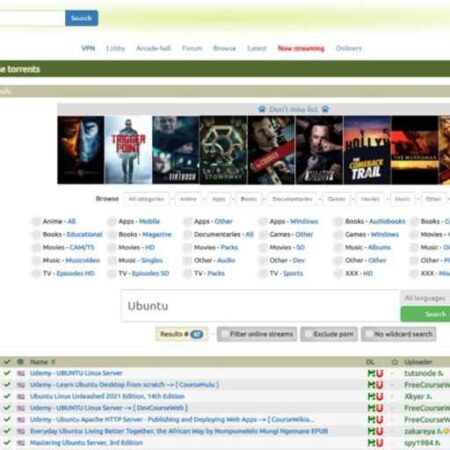
Task: Expand the Music browse category
Action: (x=402, y=199)
